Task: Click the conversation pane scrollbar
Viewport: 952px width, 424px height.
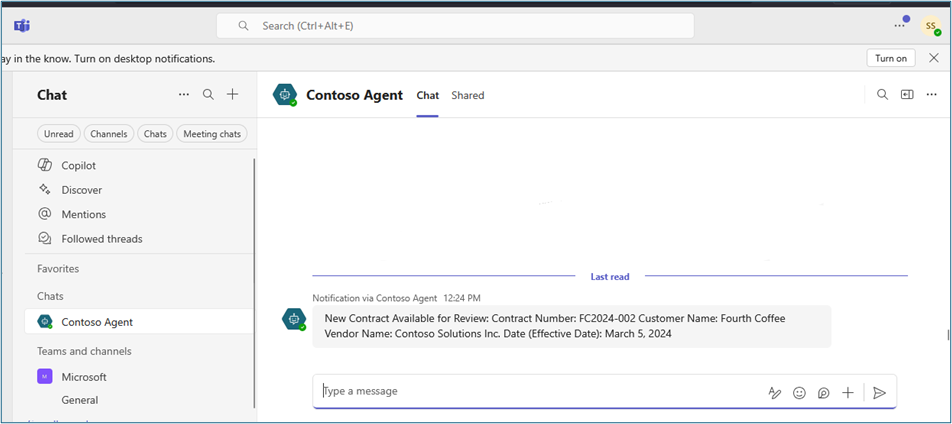Action: click(948, 335)
